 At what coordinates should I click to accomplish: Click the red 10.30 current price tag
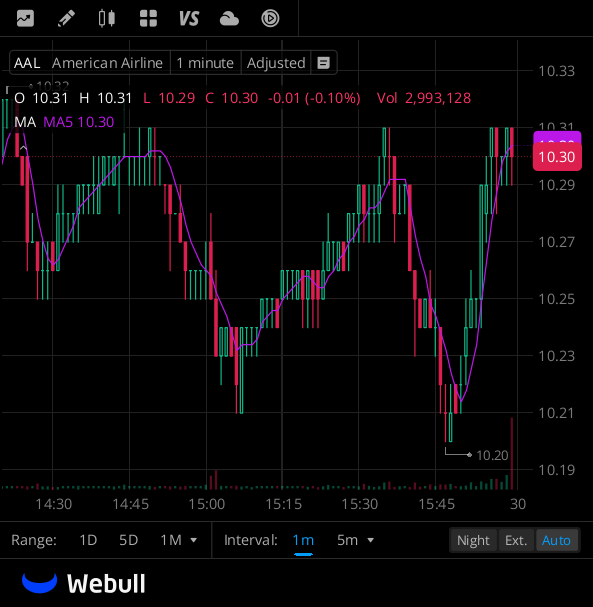point(557,157)
